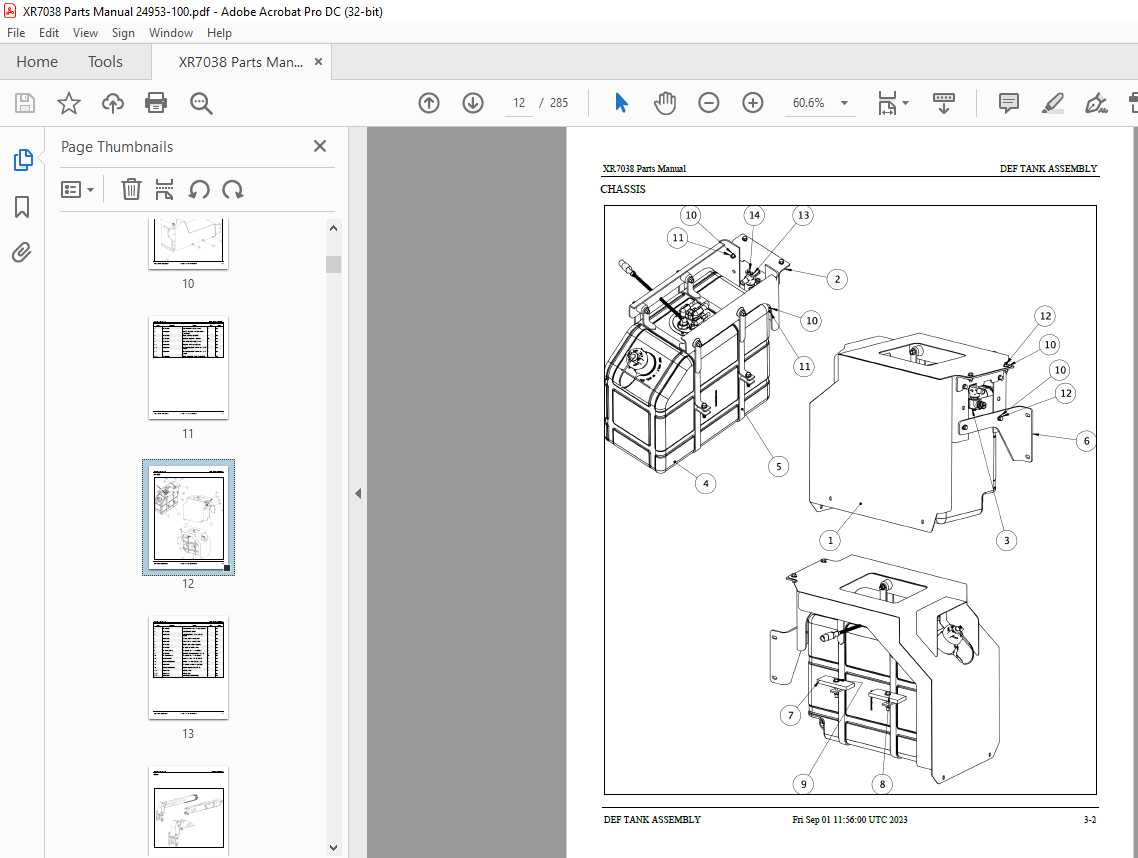Expand fit page options arrow
This screenshot has height=858, width=1138.
[905, 103]
